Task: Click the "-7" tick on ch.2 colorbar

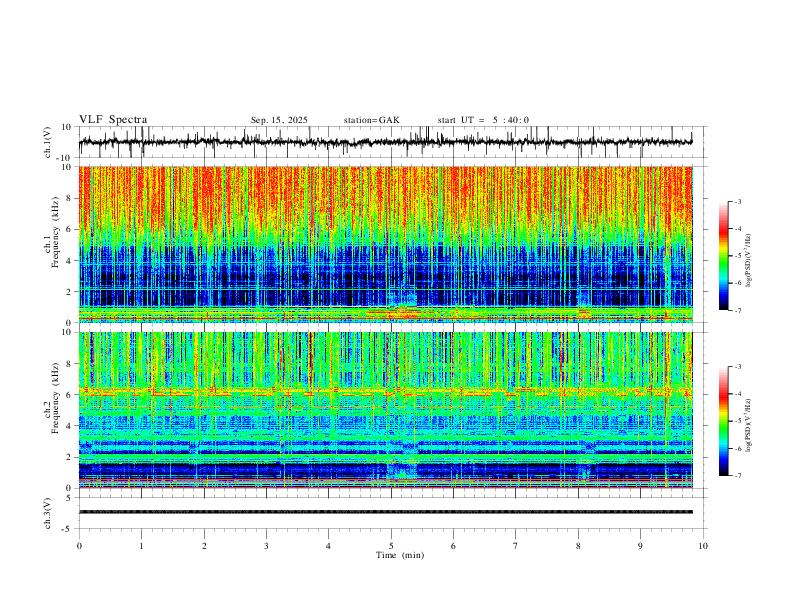Action: 737,476
